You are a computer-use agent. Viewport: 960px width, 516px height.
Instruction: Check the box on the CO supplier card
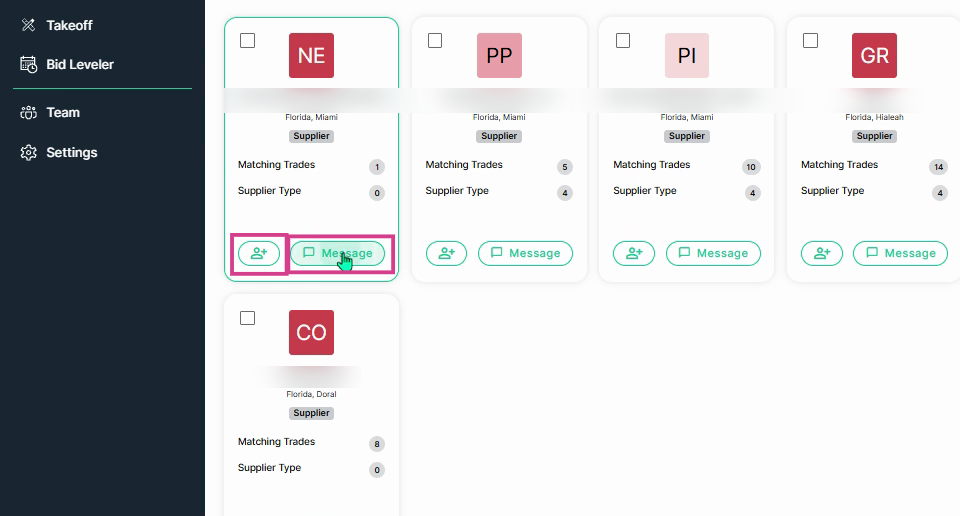pyautogui.click(x=247, y=318)
